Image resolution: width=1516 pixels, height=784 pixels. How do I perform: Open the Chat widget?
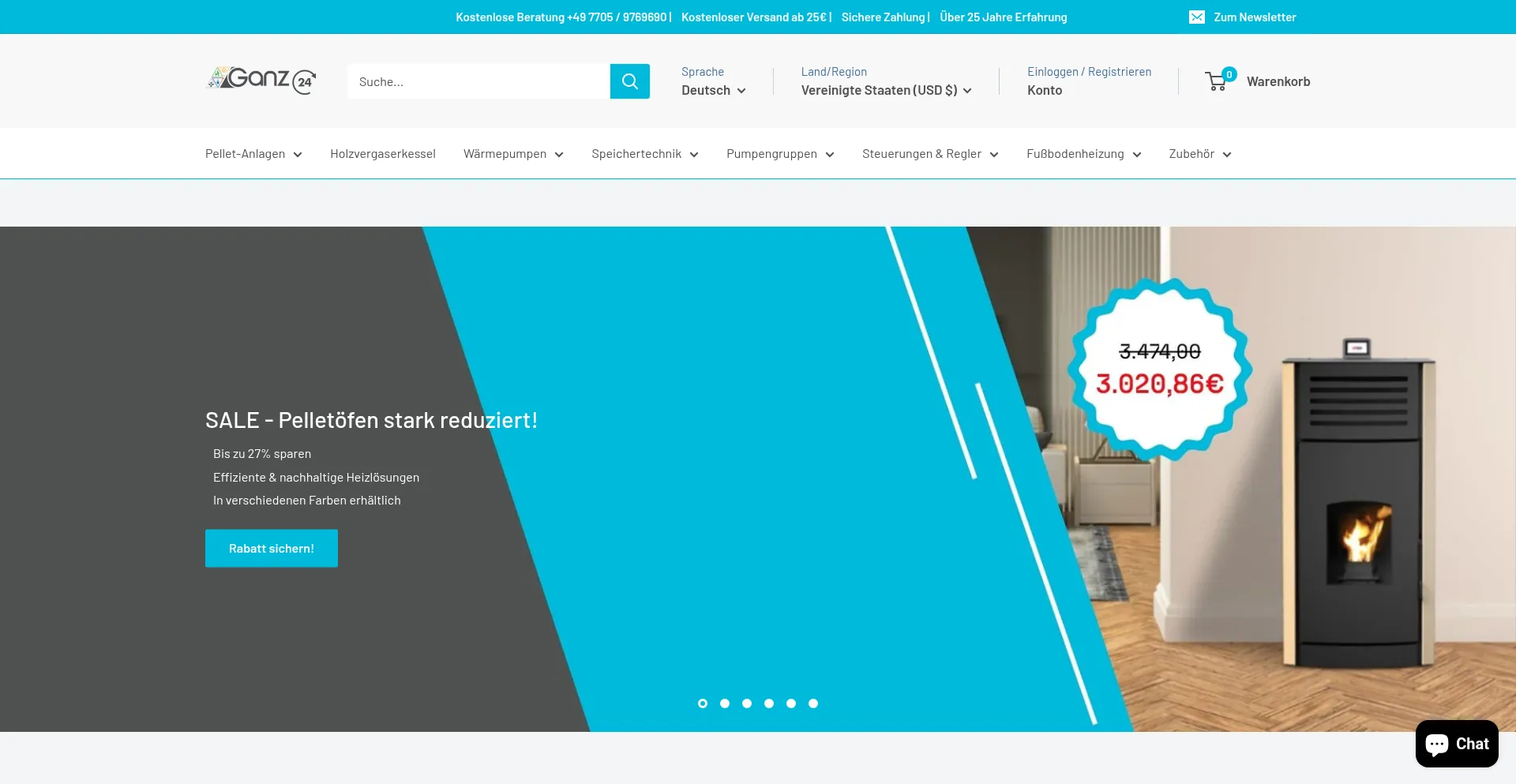pyautogui.click(x=1456, y=744)
